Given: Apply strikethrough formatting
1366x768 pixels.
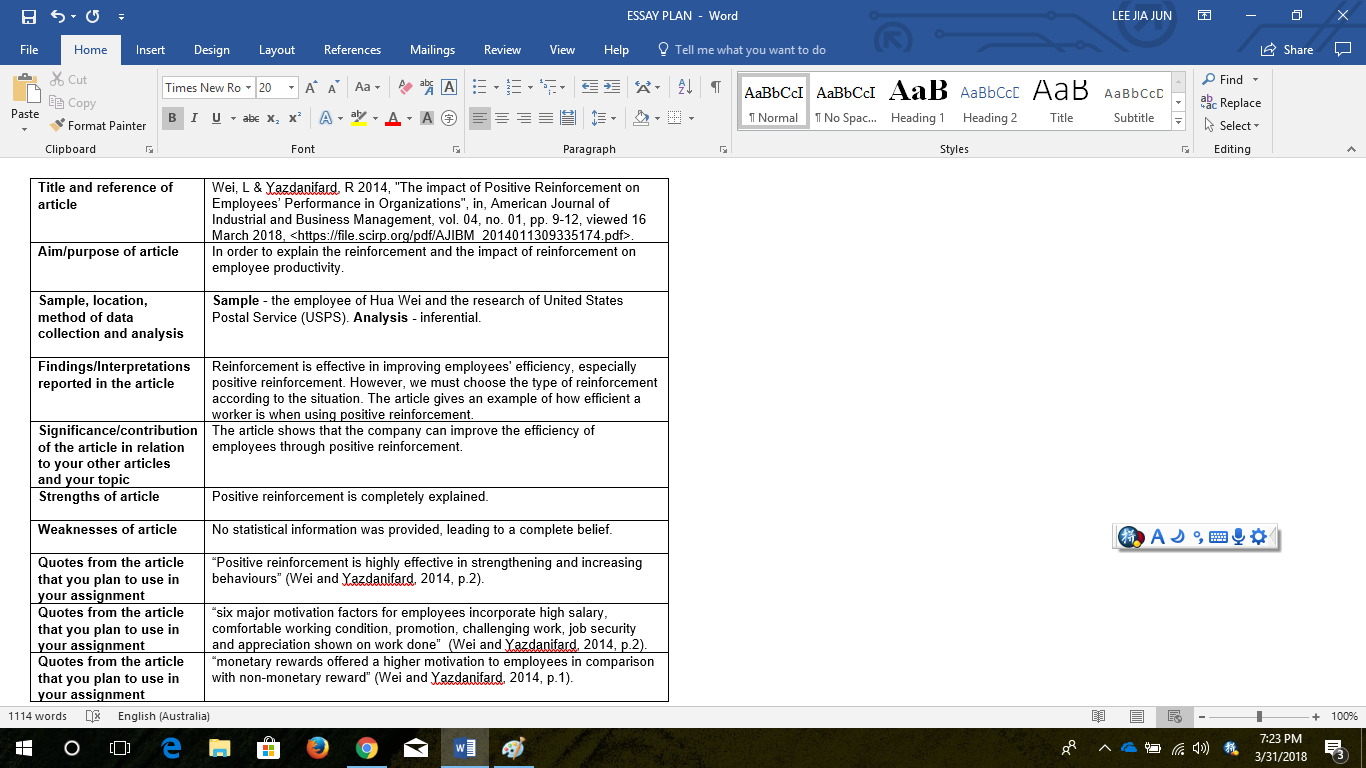Looking at the screenshot, I should (250, 118).
